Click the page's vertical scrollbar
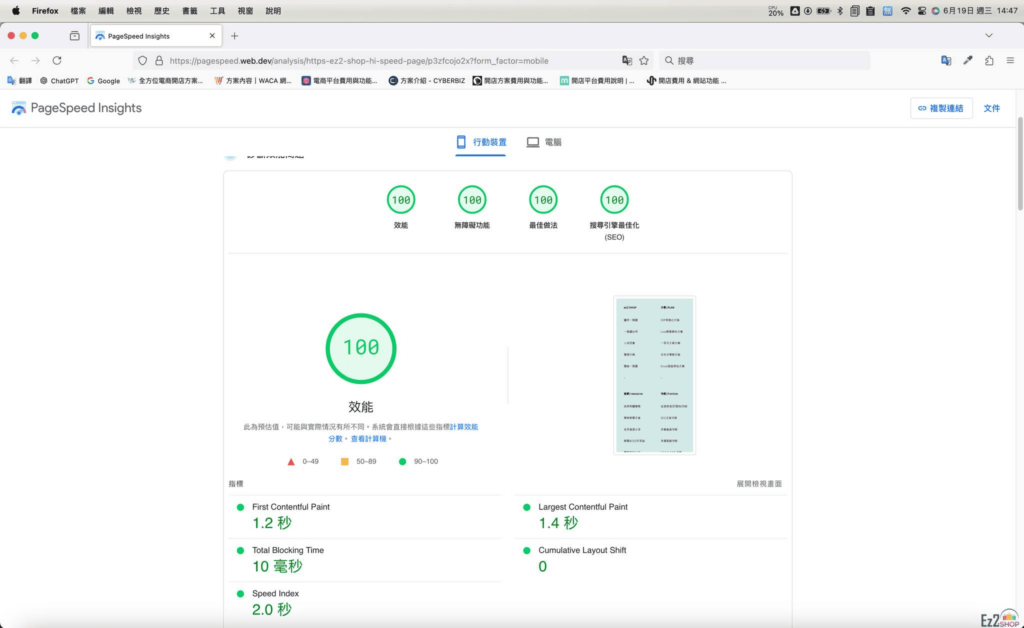This screenshot has width=1024, height=628. pos(1020,164)
